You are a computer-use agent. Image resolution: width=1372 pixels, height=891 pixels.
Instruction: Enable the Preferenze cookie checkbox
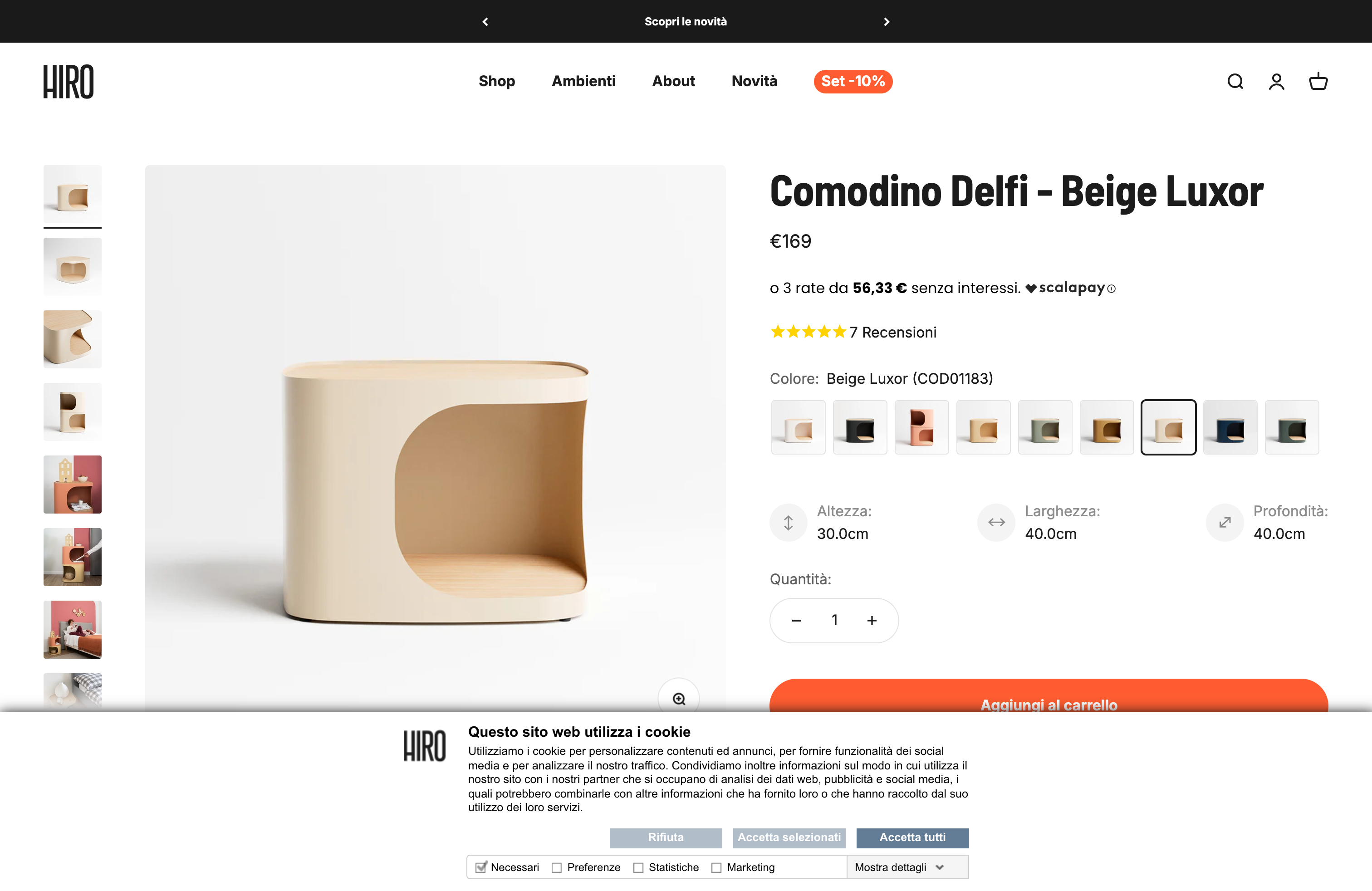pyautogui.click(x=556, y=868)
